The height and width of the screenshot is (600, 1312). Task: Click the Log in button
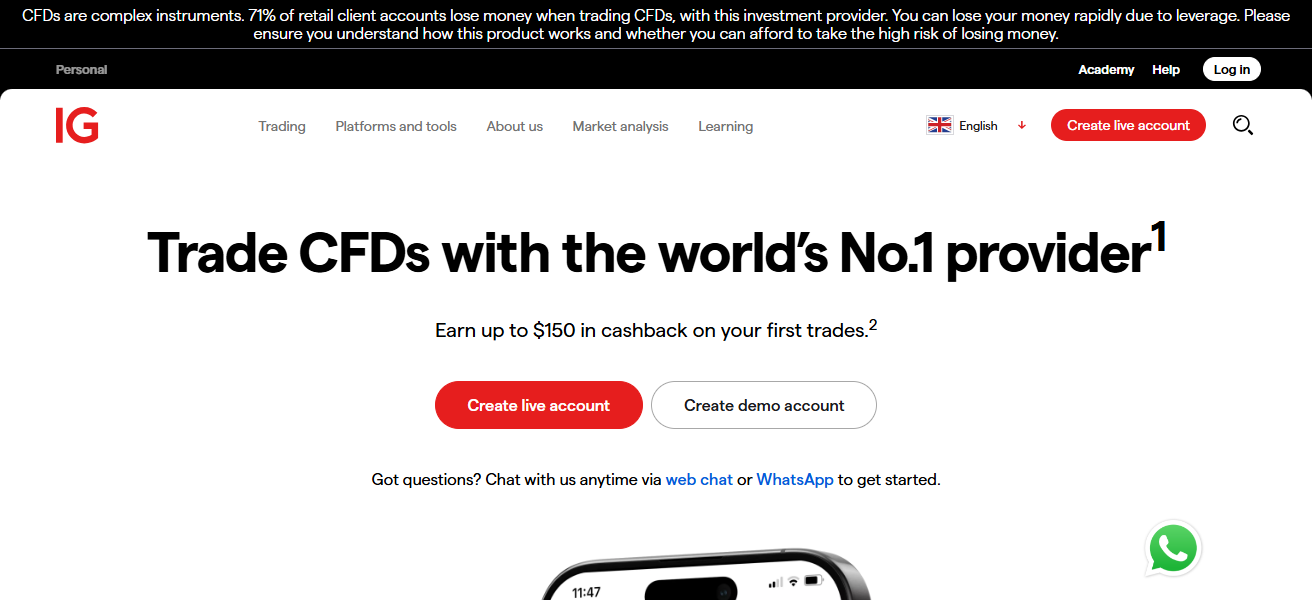[1232, 69]
